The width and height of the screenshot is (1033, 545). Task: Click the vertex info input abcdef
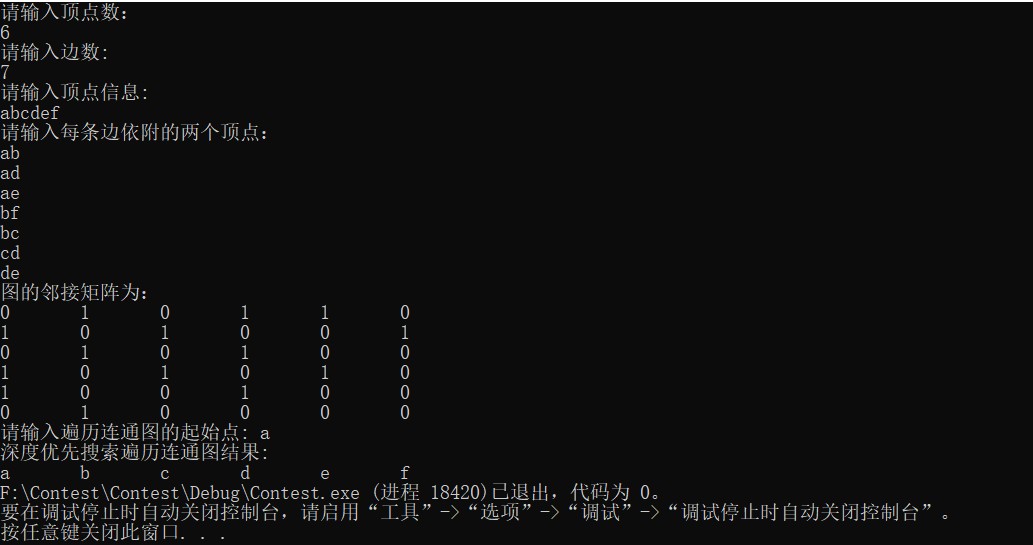tap(30, 113)
